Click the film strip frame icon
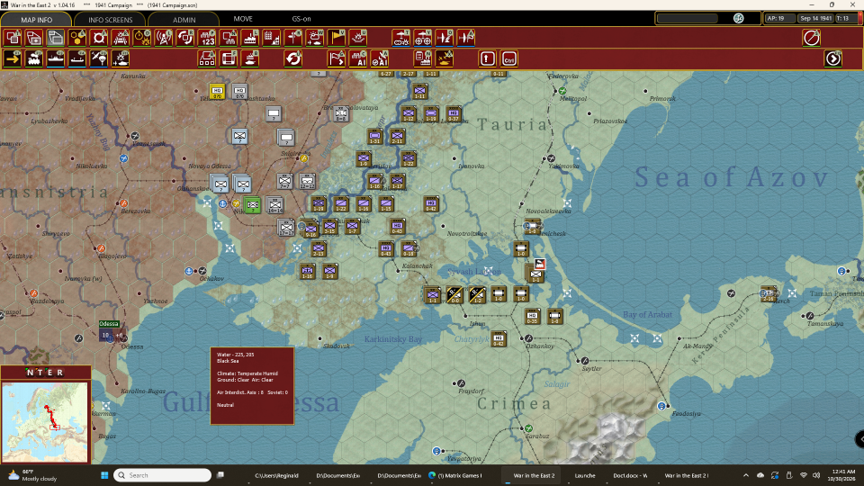This screenshot has width=864, height=486. [x=229, y=58]
